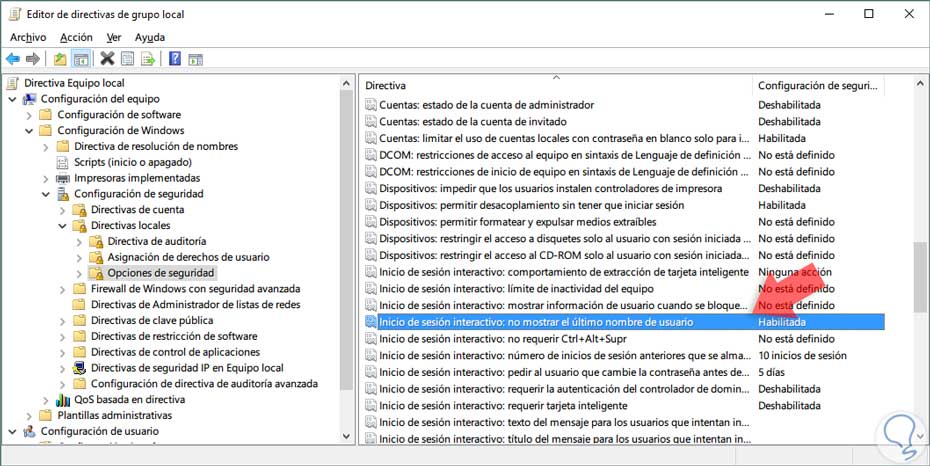This screenshot has width=930, height=466.
Task: Go up one level folder icon
Action: click(60, 59)
